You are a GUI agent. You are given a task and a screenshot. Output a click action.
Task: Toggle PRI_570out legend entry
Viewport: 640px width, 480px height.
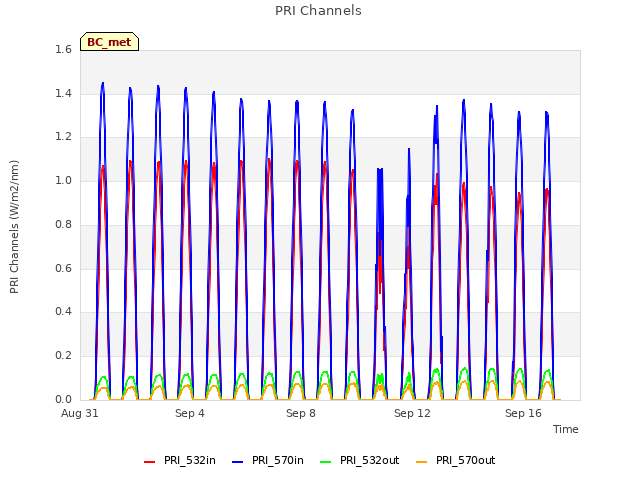pos(456,460)
